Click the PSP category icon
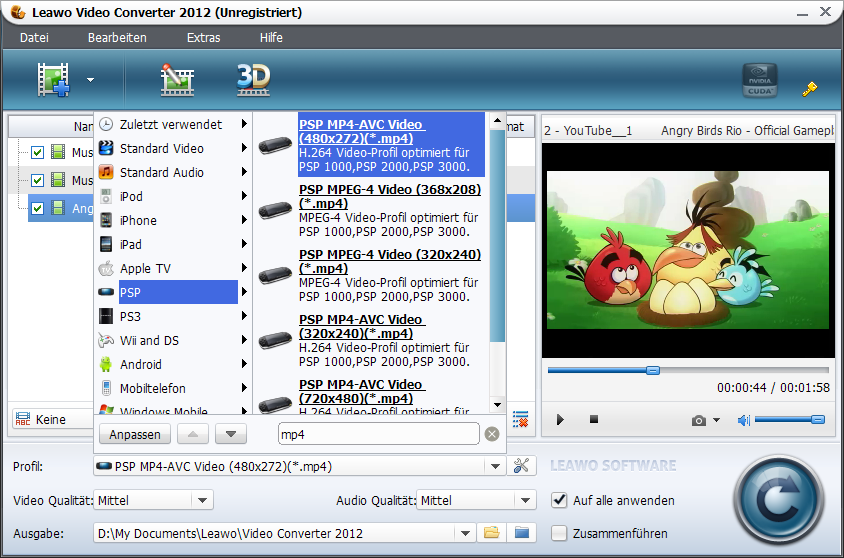The height and width of the screenshot is (558, 844). (x=106, y=292)
